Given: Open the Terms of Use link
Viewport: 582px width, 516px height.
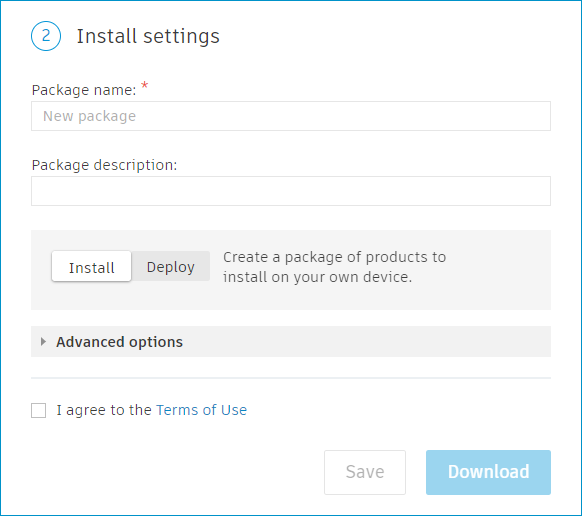Looking at the screenshot, I should tap(202, 410).
